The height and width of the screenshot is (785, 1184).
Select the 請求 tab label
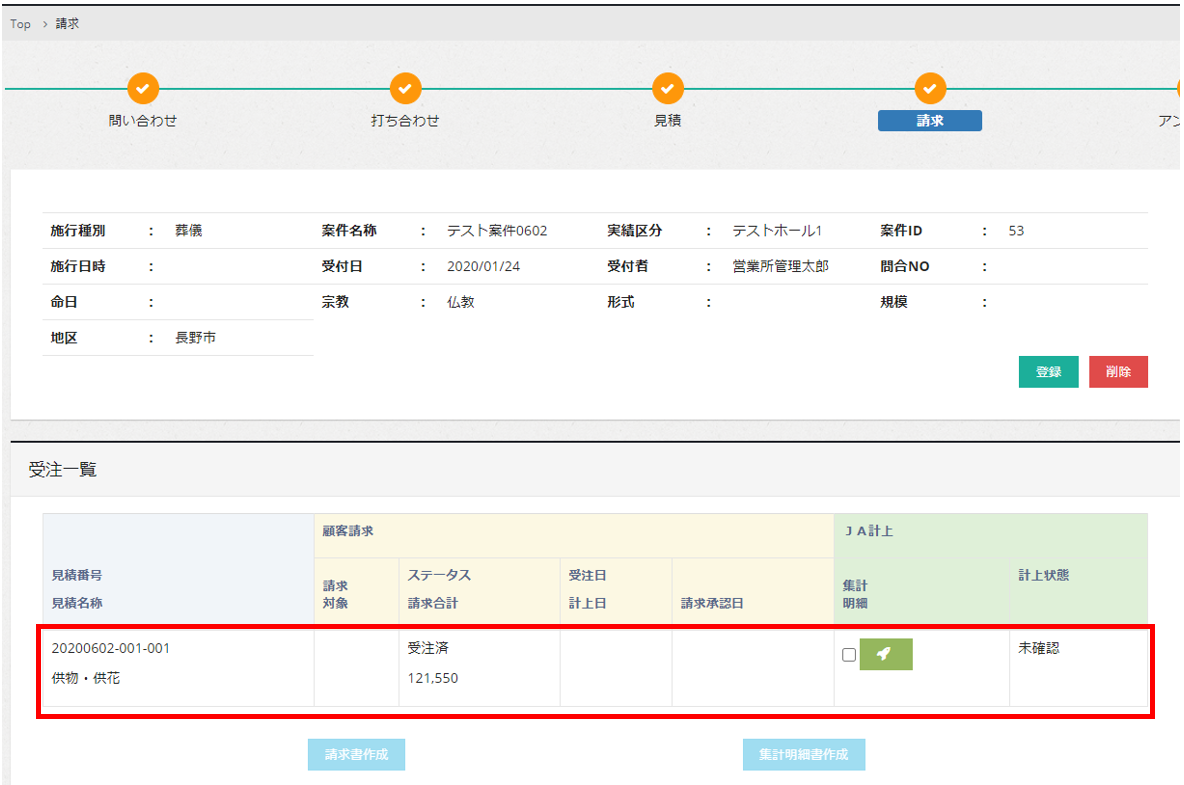click(x=929, y=121)
